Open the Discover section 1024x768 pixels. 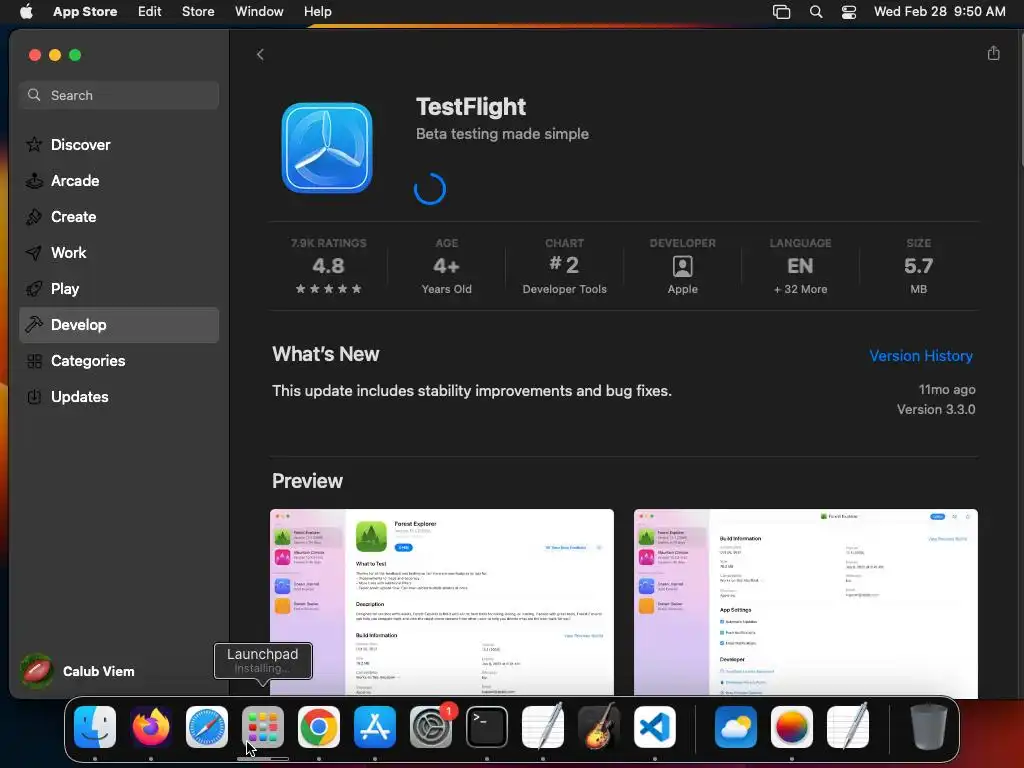coord(119,144)
